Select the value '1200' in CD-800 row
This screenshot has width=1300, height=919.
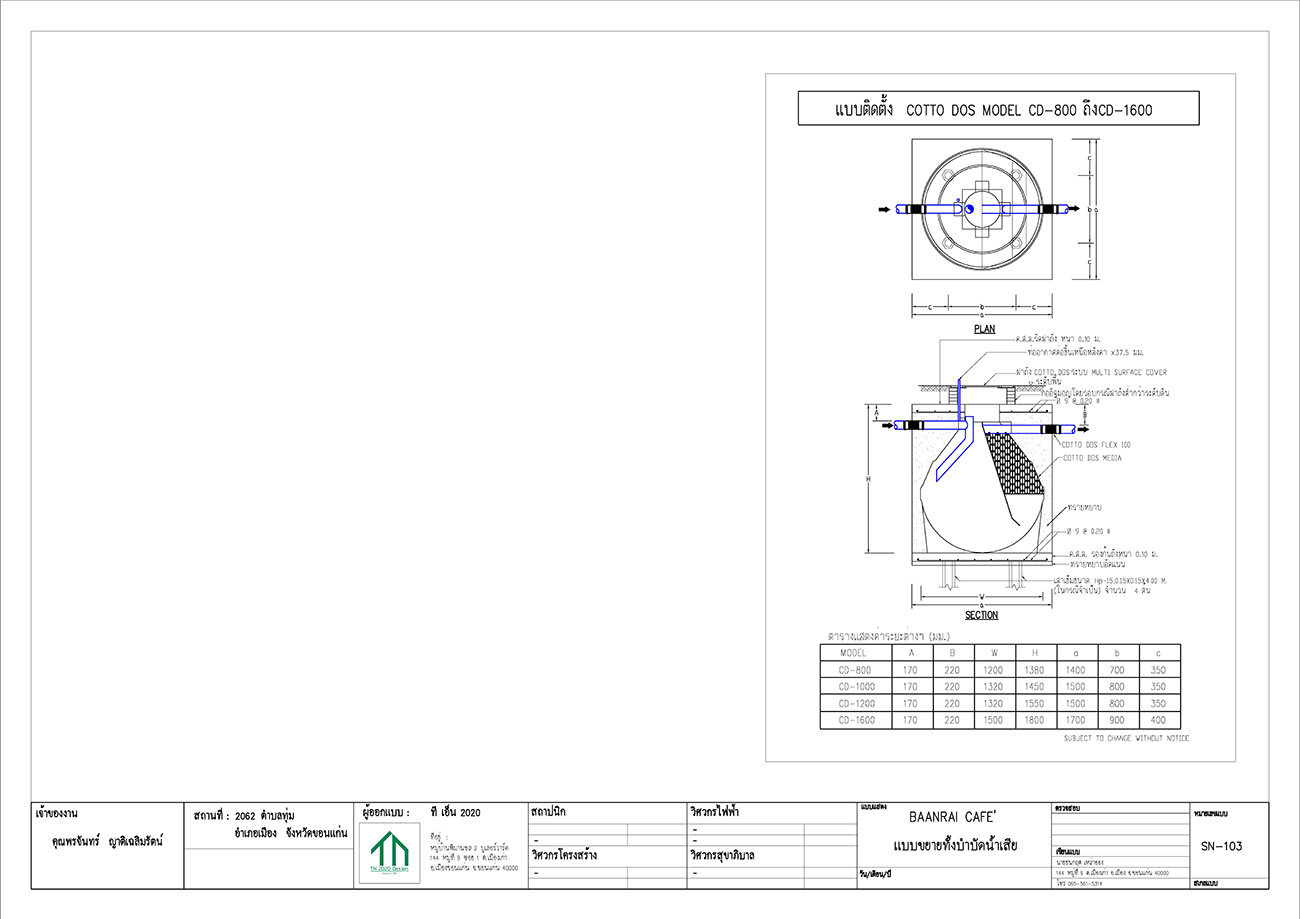point(994,669)
